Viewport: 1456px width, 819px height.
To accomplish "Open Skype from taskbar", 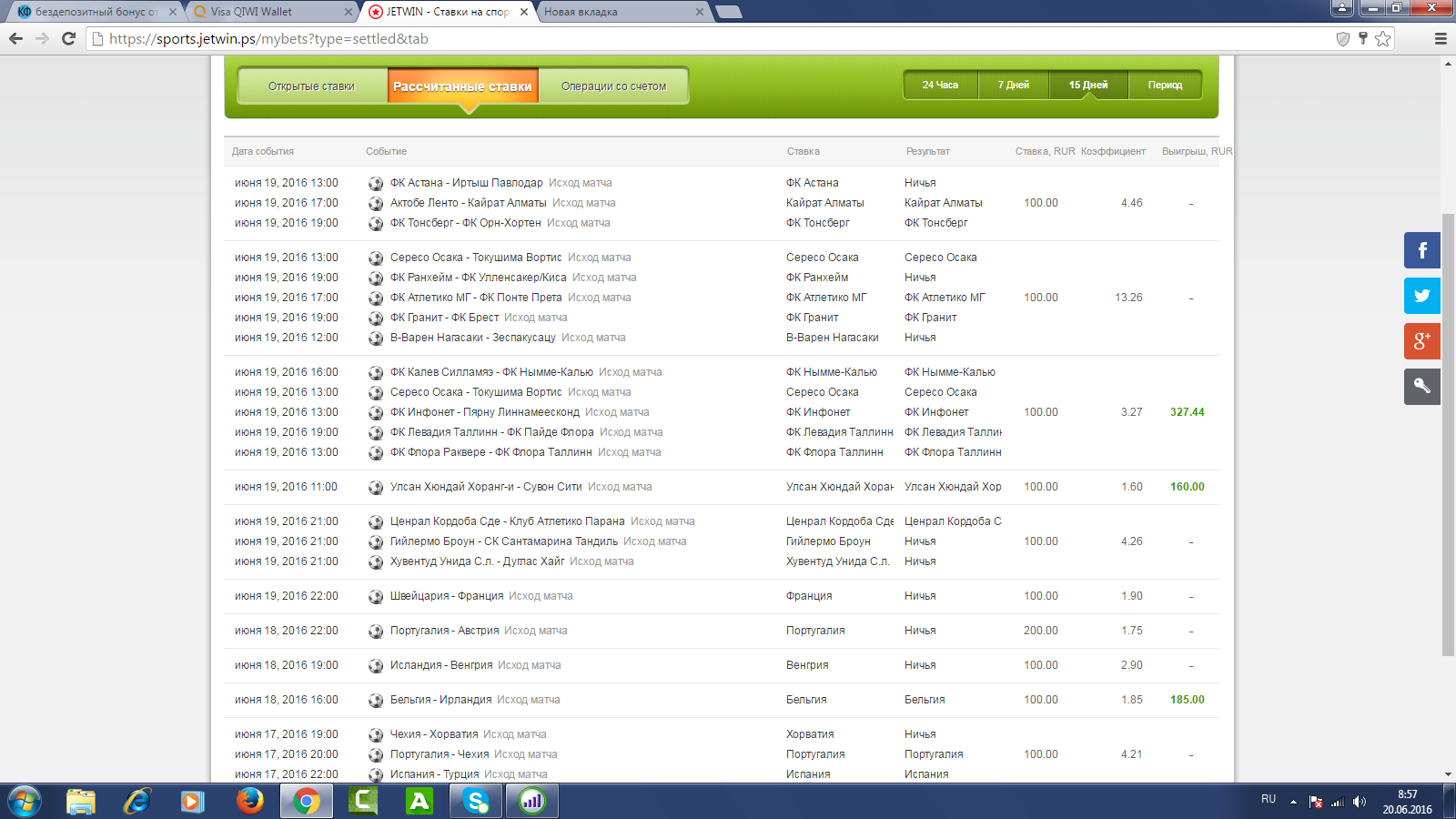I will click(x=476, y=802).
